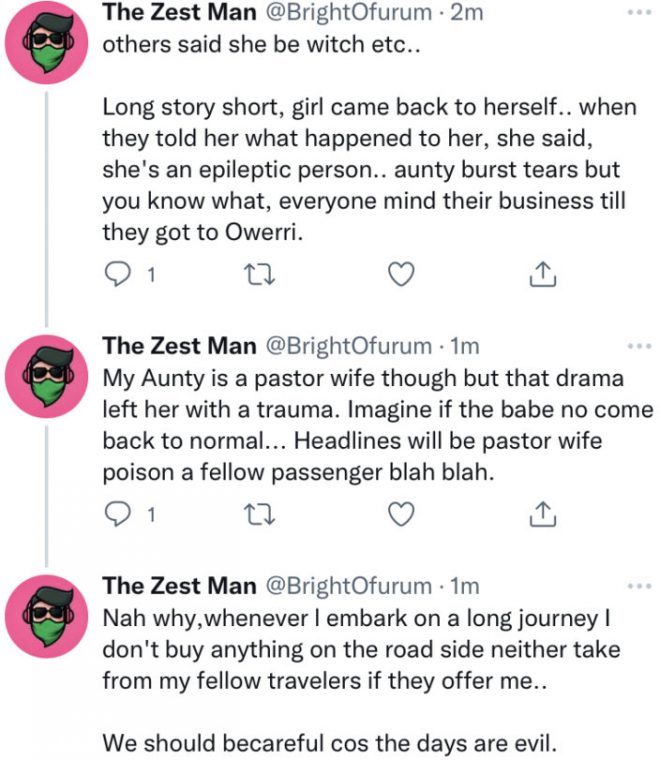Screen dimensions: 660x760
Task: Retweet the pastor wife trauma tweet
Action: (x=258, y=514)
